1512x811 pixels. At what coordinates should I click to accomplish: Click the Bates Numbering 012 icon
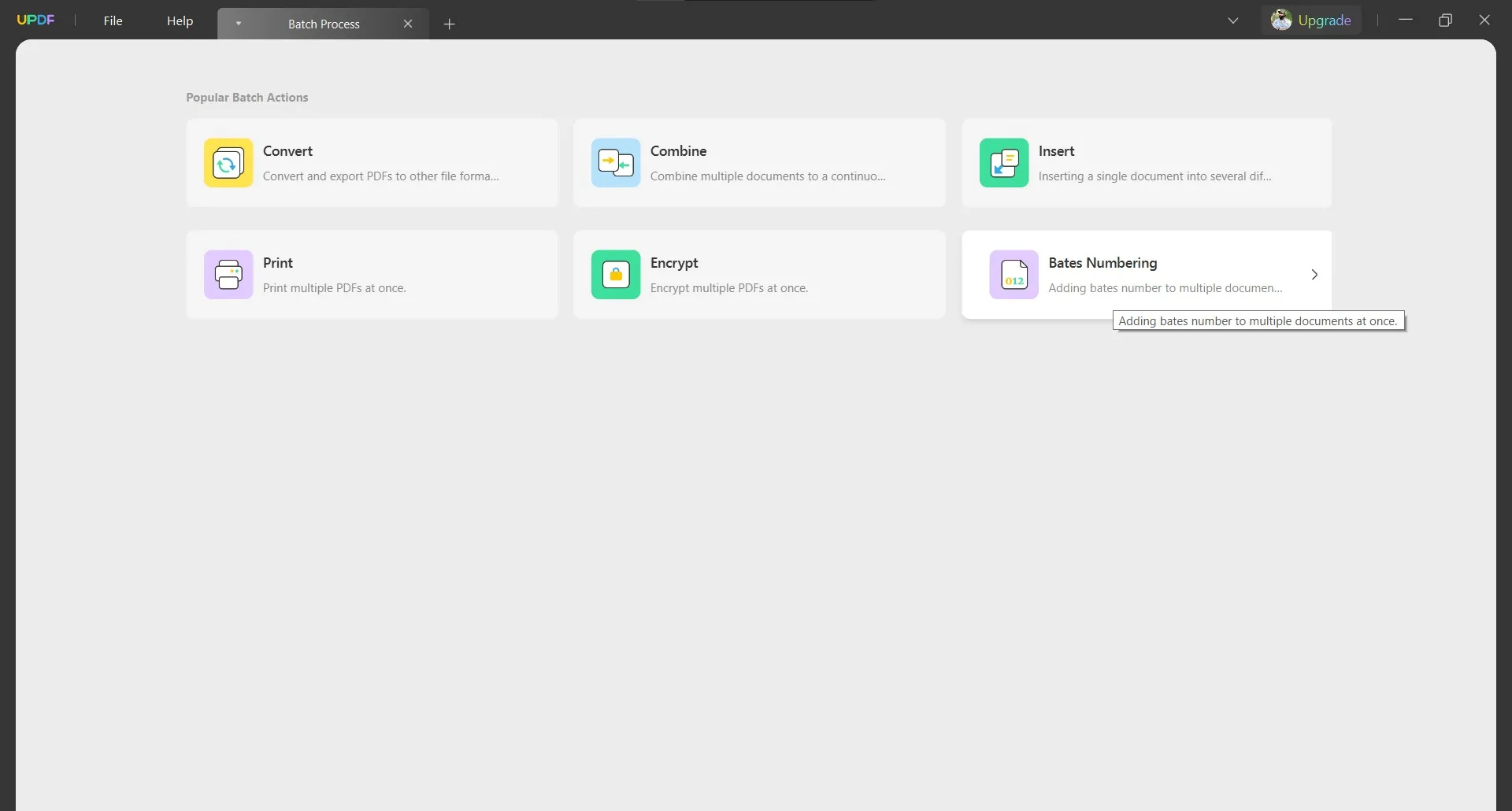tap(1014, 274)
